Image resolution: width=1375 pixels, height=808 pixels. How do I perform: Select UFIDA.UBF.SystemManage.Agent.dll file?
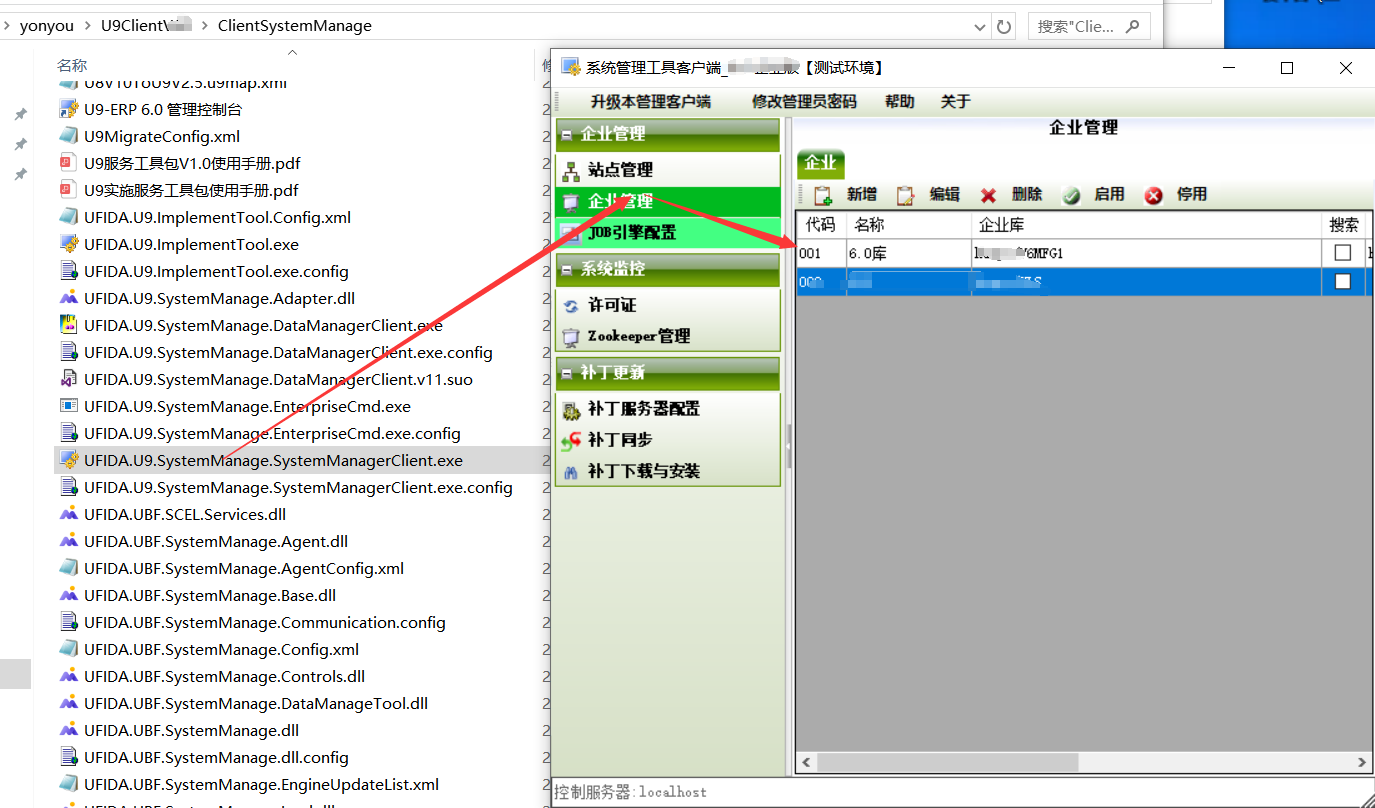216,541
